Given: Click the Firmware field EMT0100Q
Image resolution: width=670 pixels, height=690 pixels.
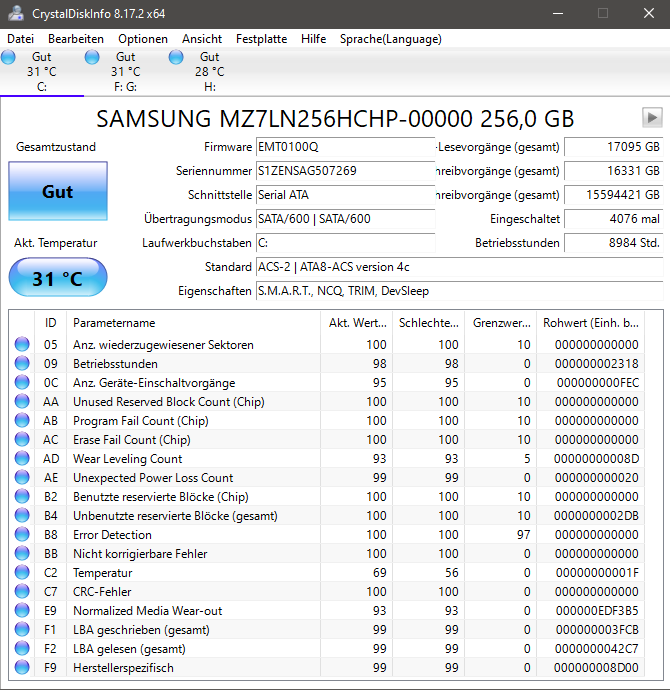Looking at the screenshot, I should coord(345,147).
